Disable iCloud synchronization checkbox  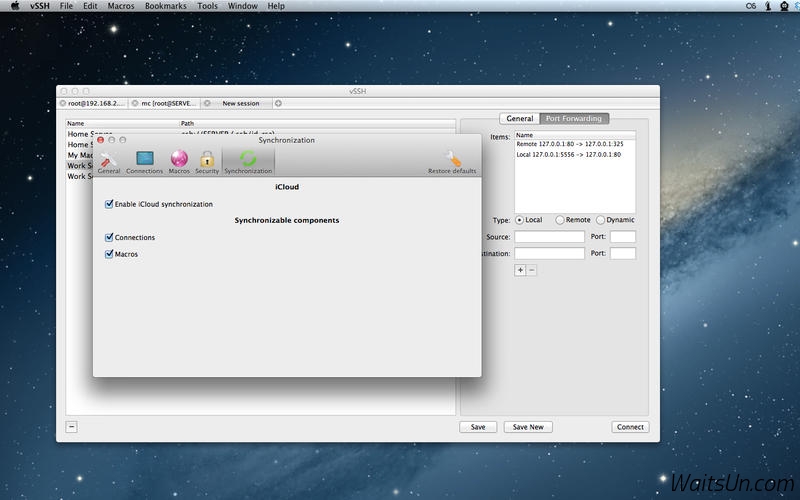(x=109, y=204)
